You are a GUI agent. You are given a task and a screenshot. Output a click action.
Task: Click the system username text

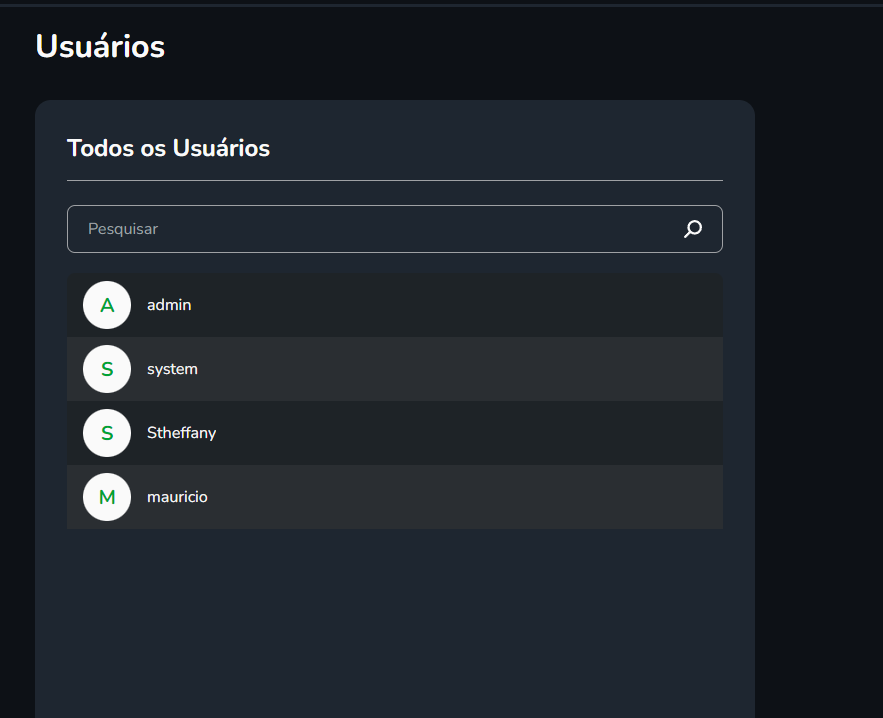(x=172, y=369)
